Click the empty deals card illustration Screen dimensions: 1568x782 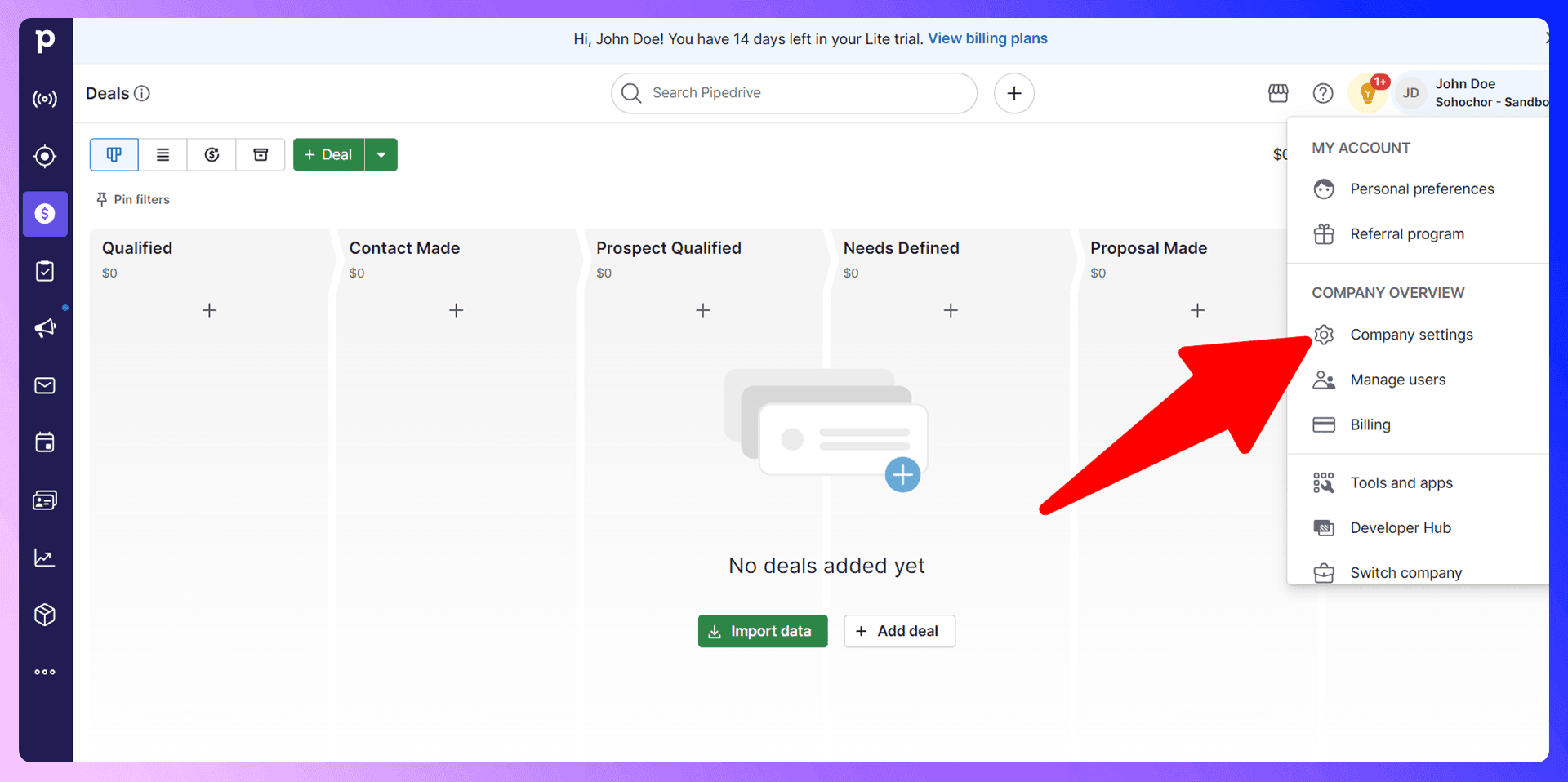[826, 430]
